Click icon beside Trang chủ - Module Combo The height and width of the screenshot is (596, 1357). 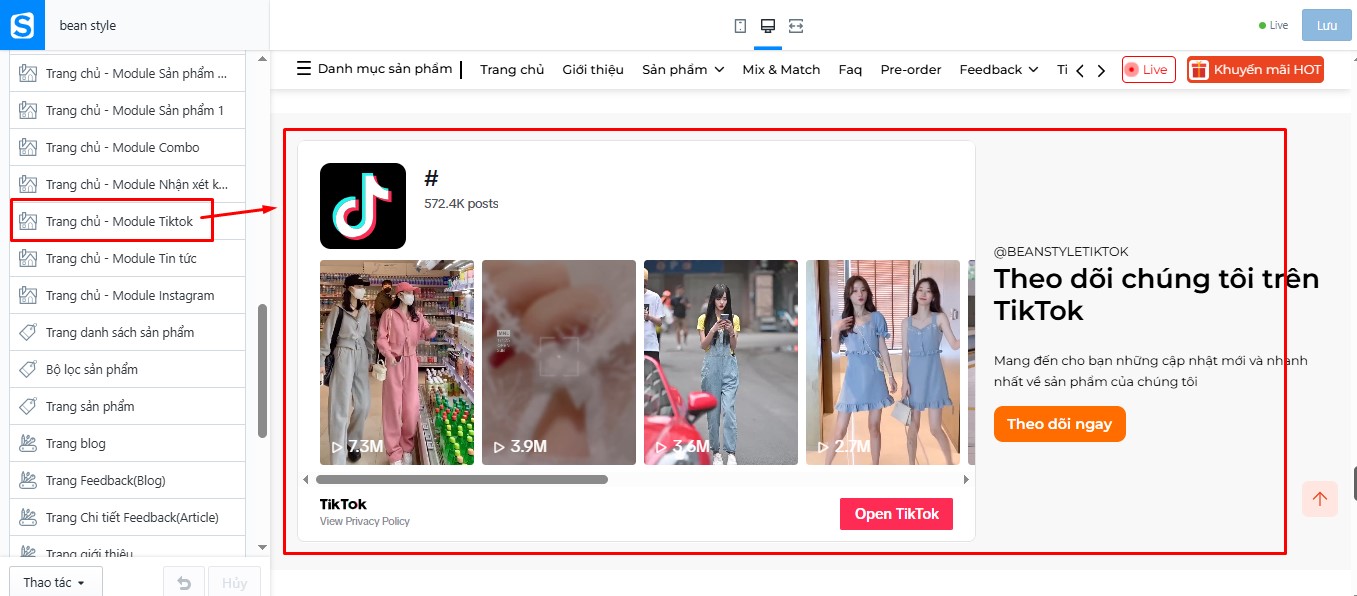pos(29,147)
